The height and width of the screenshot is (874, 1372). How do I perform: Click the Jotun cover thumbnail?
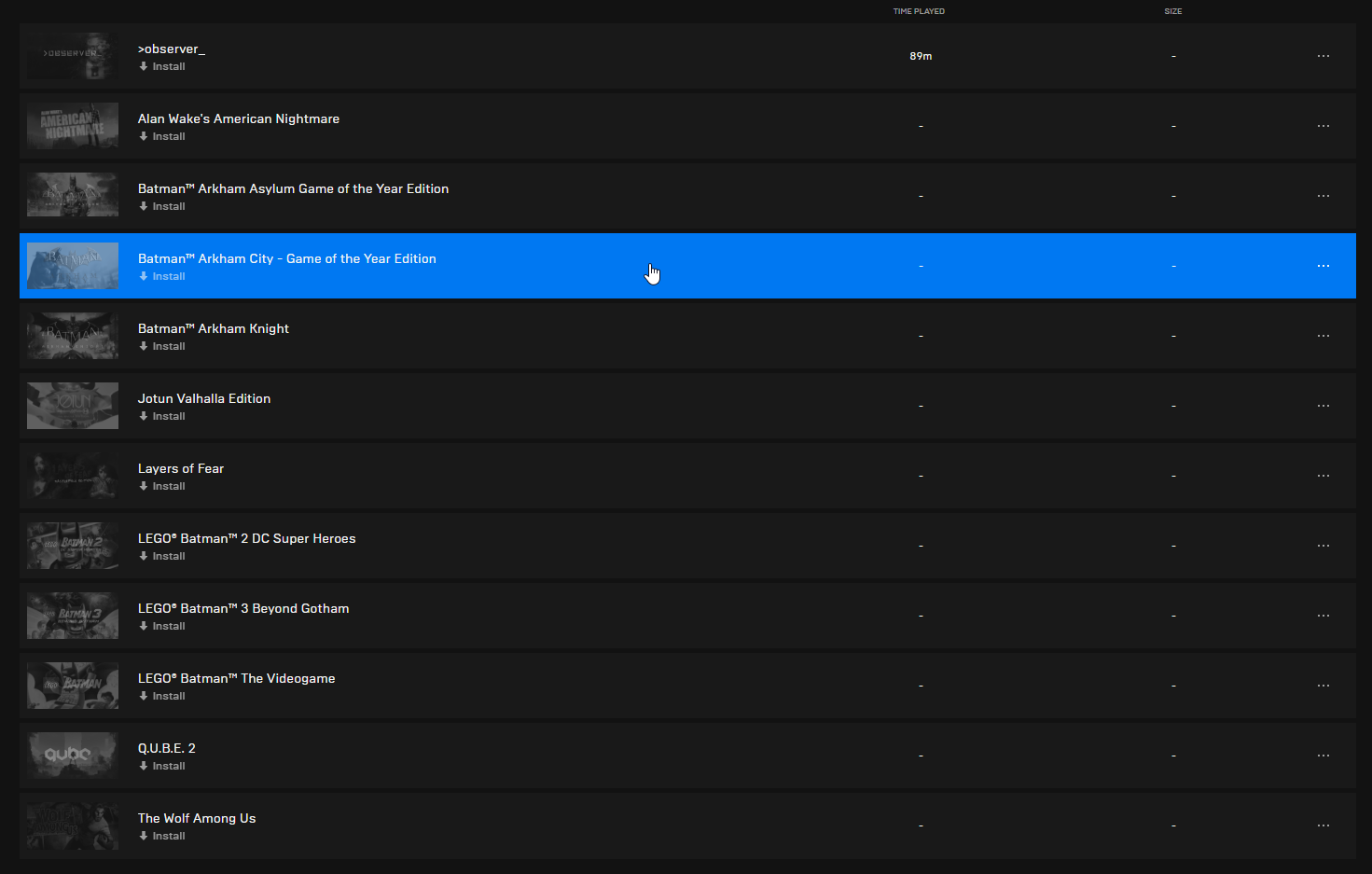(73, 406)
